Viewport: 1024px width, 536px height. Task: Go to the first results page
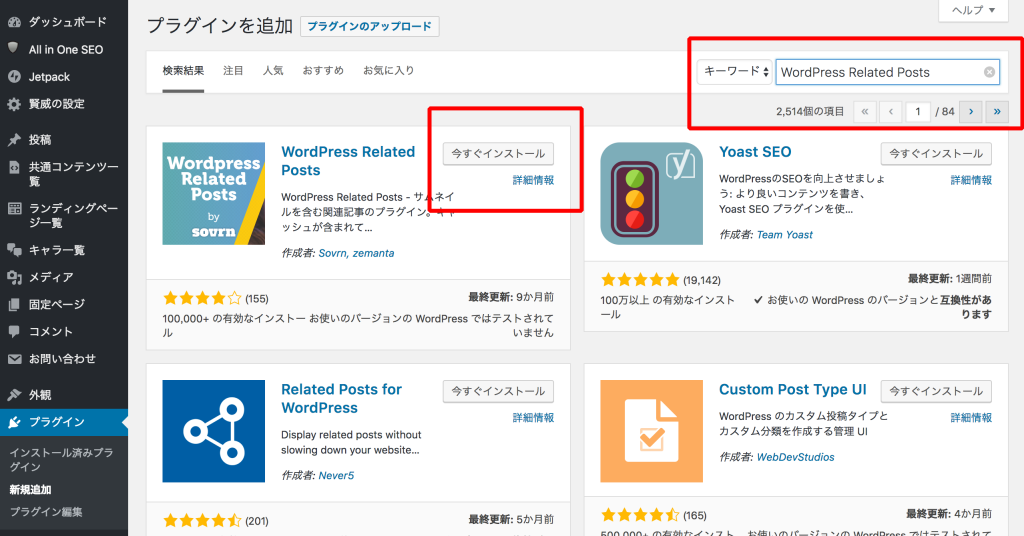pos(865,112)
